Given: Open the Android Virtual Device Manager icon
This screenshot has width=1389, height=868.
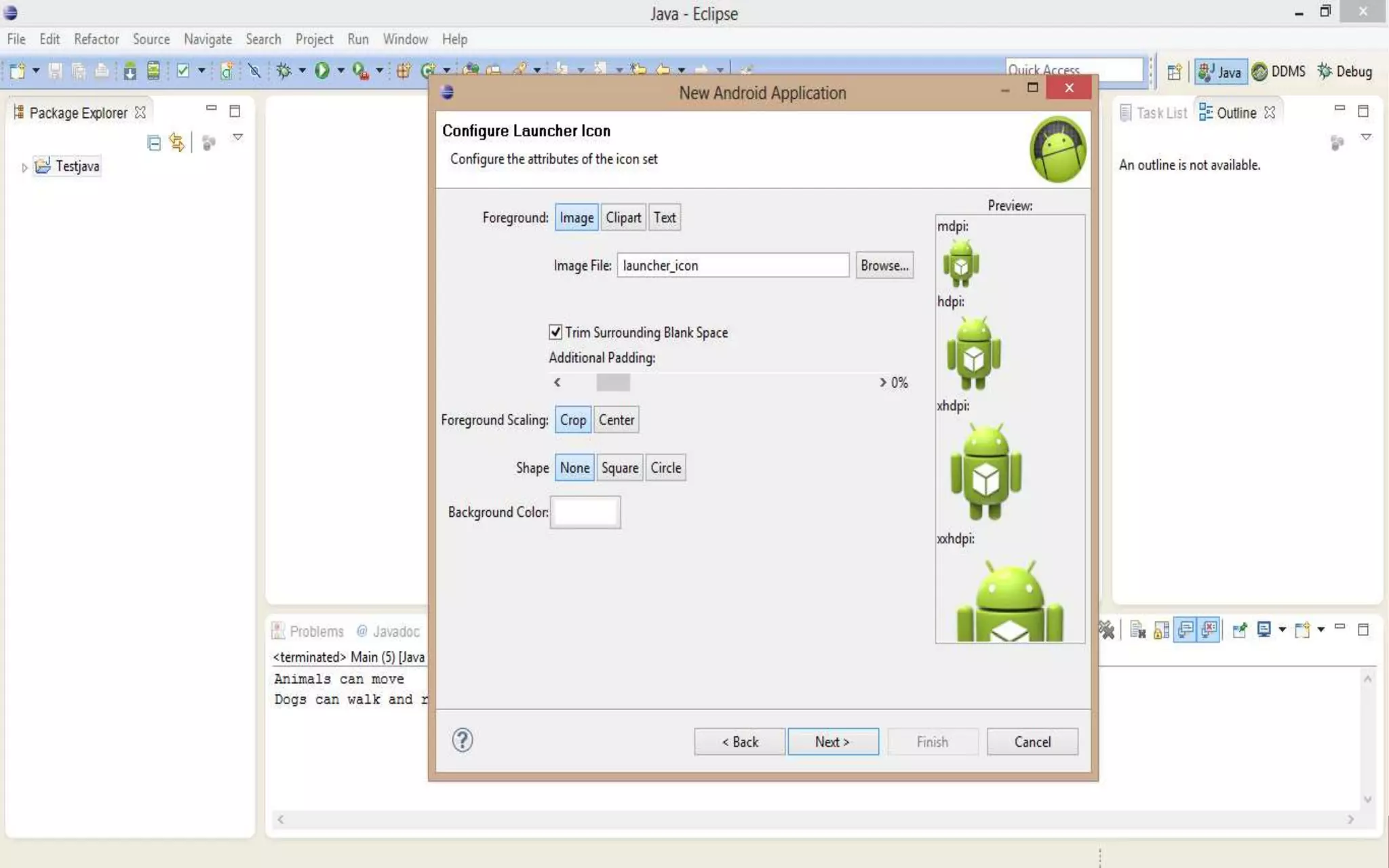Looking at the screenshot, I should coord(153,71).
